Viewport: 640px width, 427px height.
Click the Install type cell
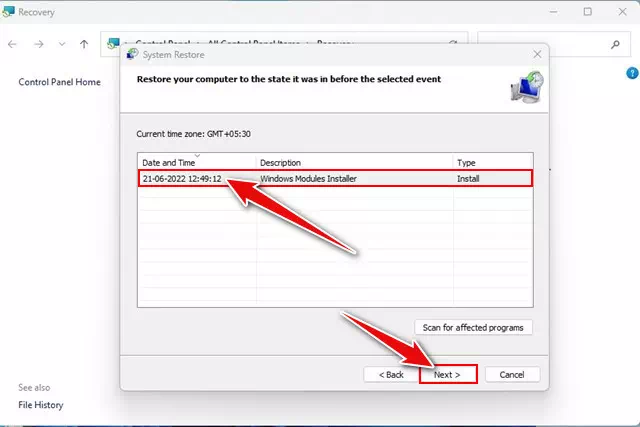coord(468,178)
